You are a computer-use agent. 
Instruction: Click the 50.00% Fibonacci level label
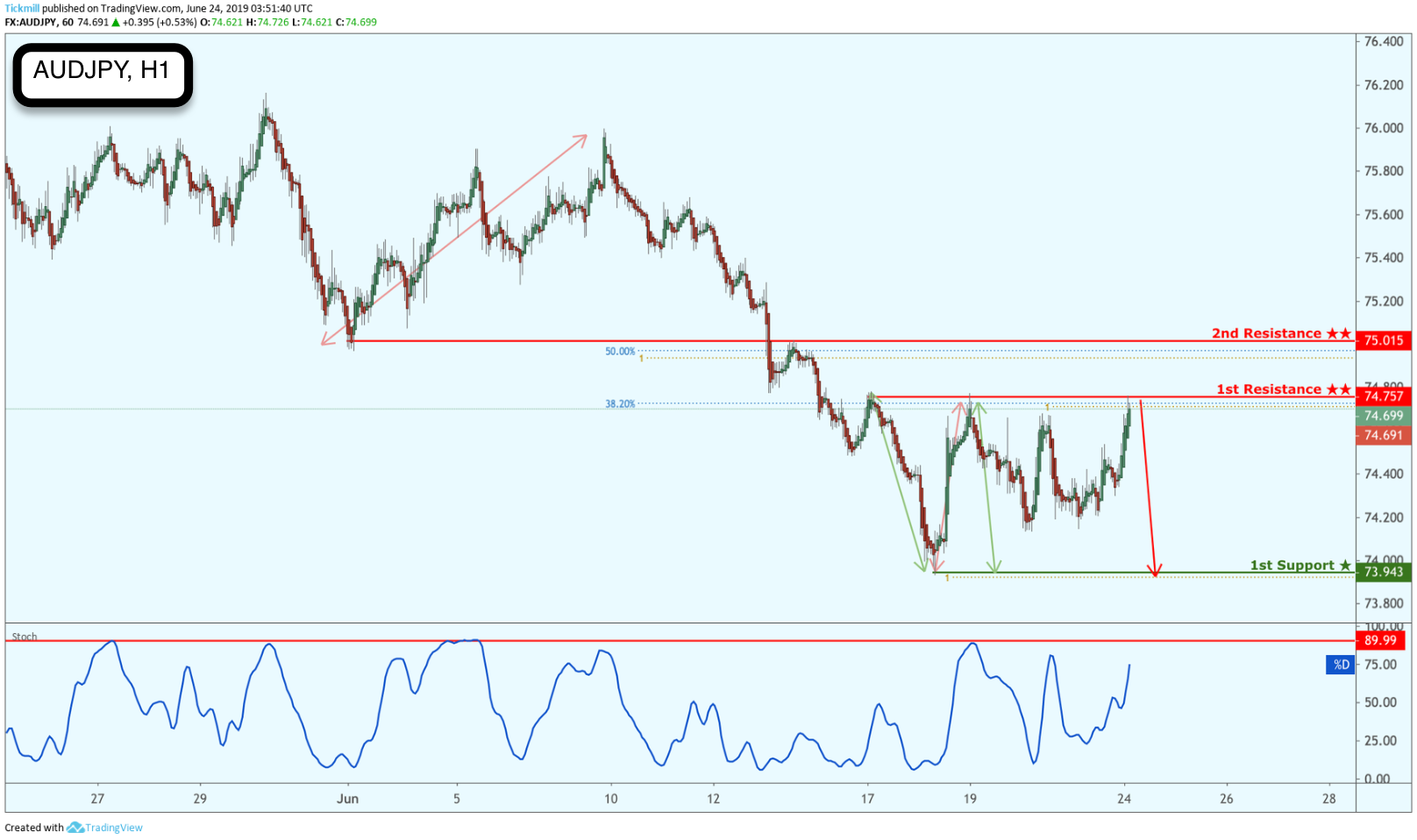(x=620, y=352)
